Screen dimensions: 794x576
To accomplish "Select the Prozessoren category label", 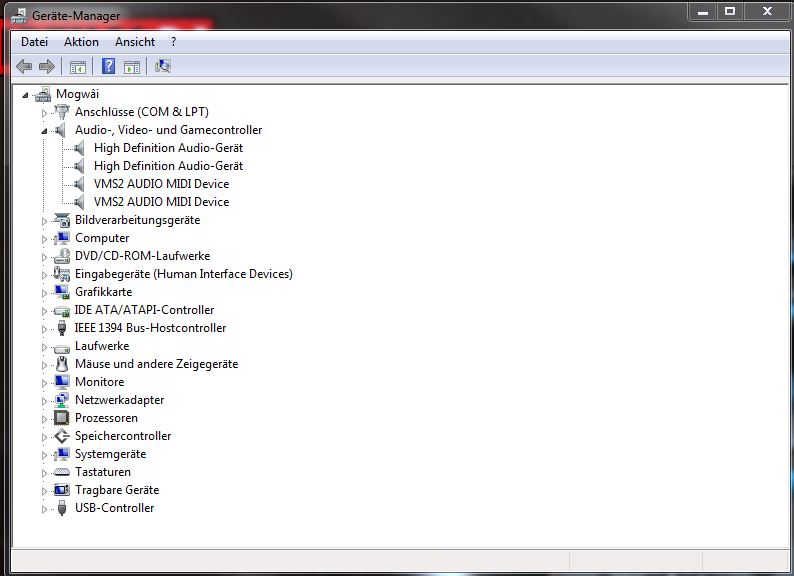I will point(106,418).
